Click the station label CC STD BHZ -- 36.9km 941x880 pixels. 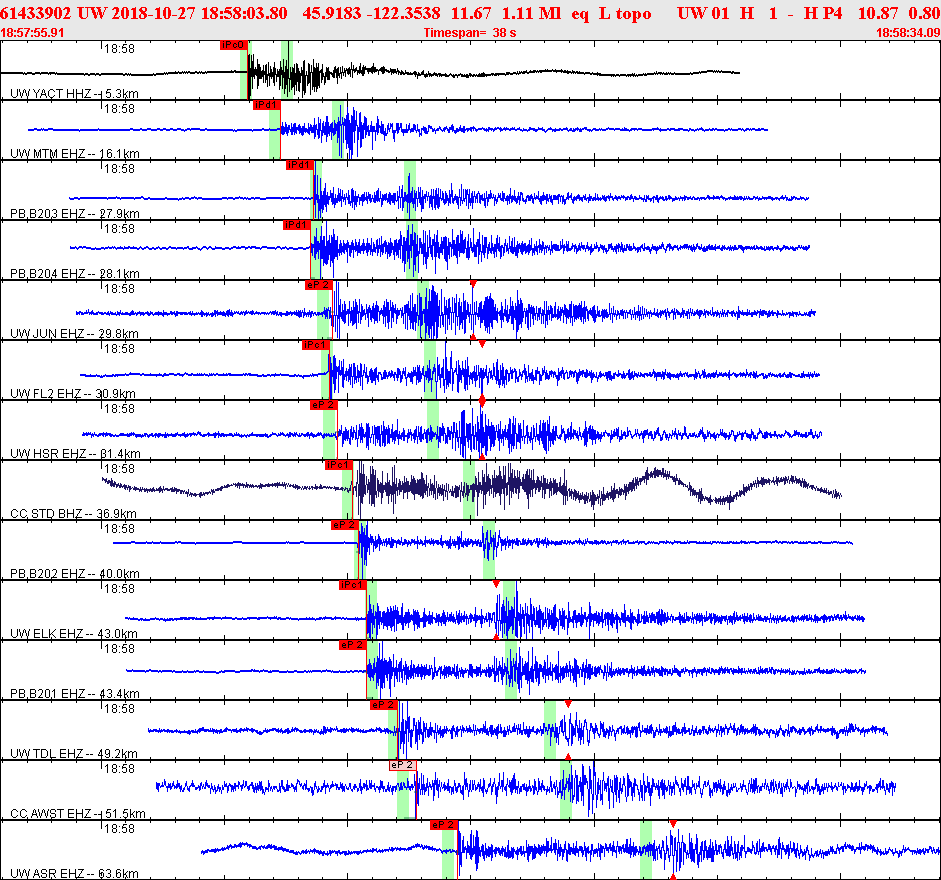(74, 514)
